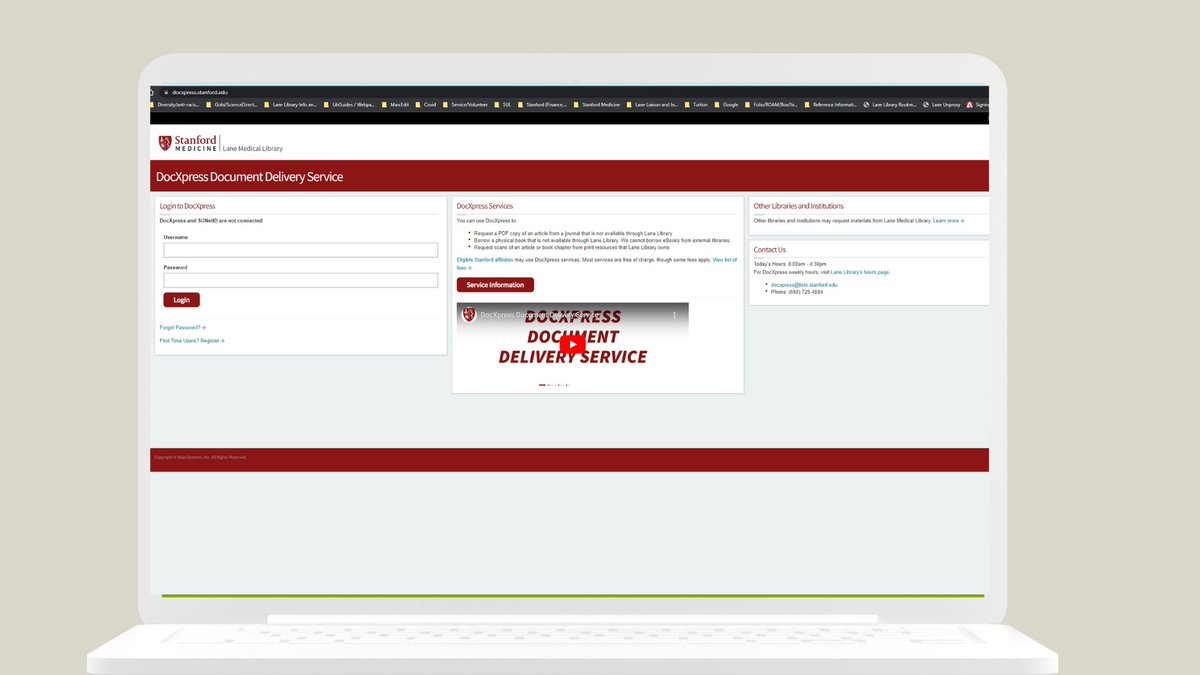This screenshot has width=1200, height=675.
Task: Click the SUNetID not connected notice
Action: (211, 220)
